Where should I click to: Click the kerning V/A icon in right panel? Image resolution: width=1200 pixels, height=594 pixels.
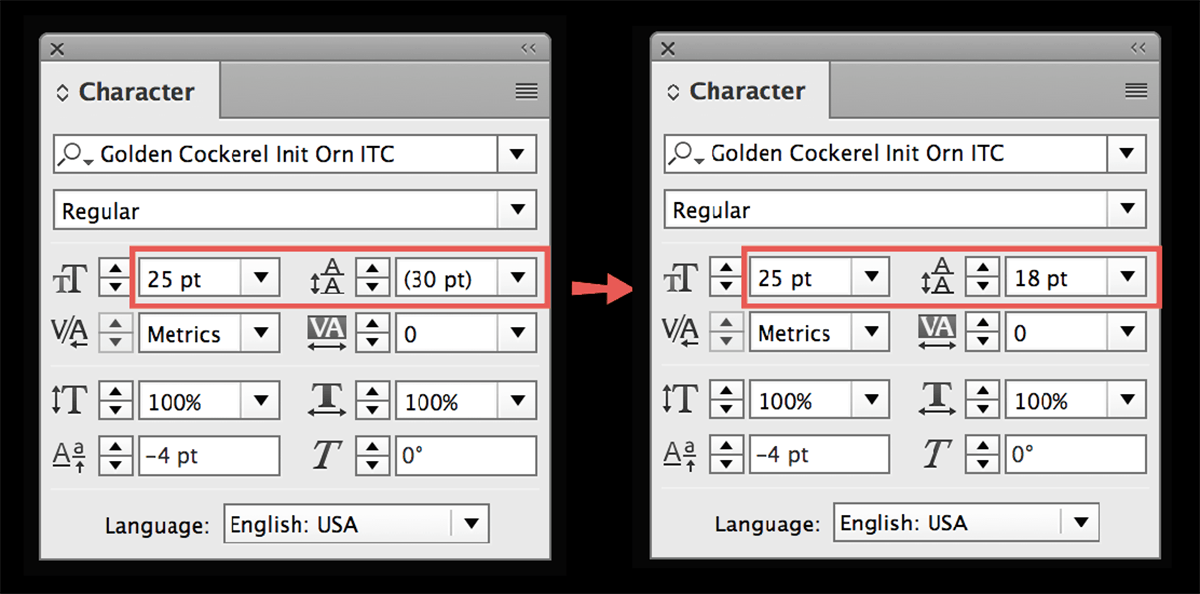pyautogui.click(x=680, y=332)
